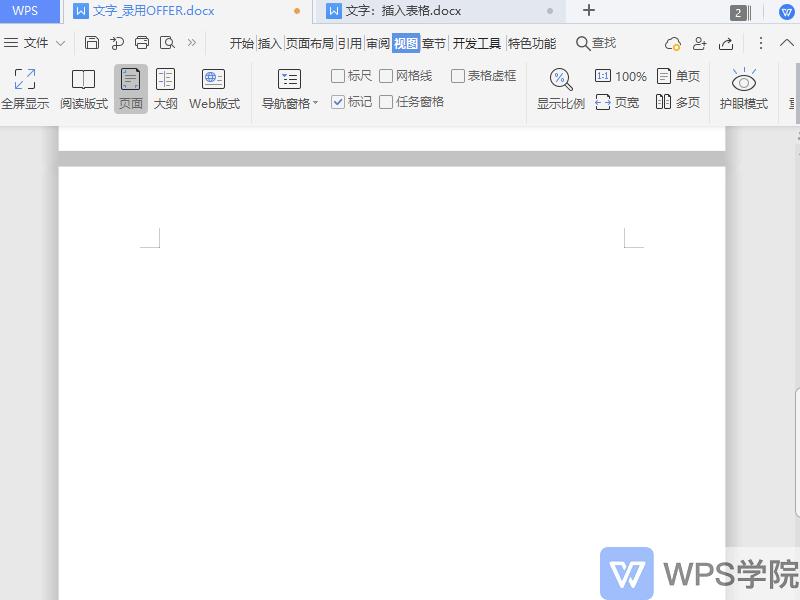Screen dimensions: 800x600
Task: Switch to 阅读版式 reading layout
Action: point(84,89)
